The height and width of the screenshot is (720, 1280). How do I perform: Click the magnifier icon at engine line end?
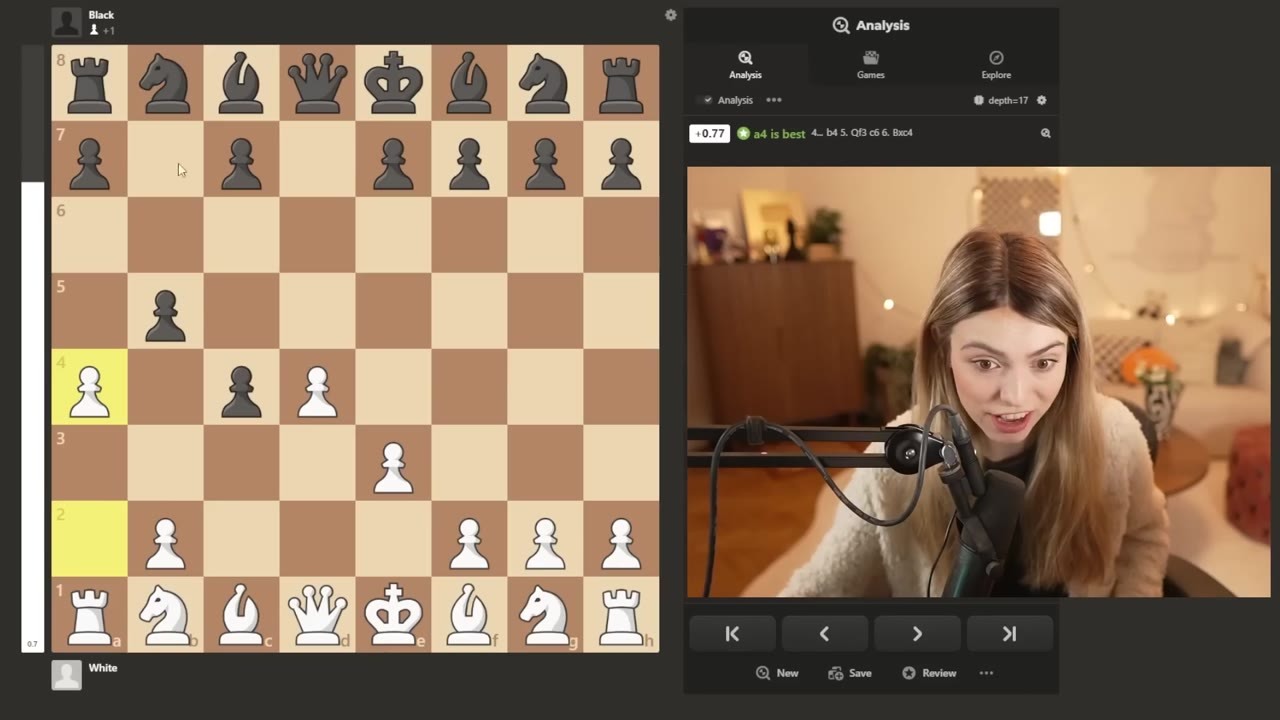click(1046, 133)
